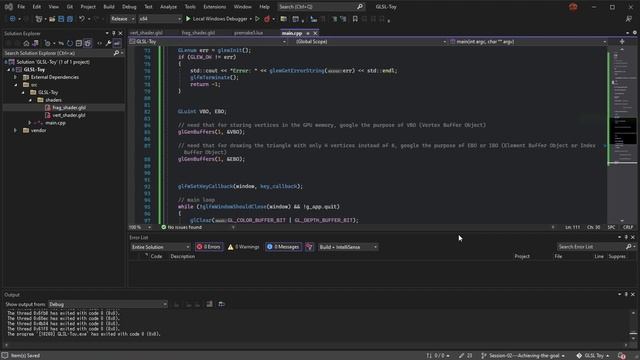Open the x64 platform dropdown
The width and height of the screenshot is (640, 360).
pos(160,19)
